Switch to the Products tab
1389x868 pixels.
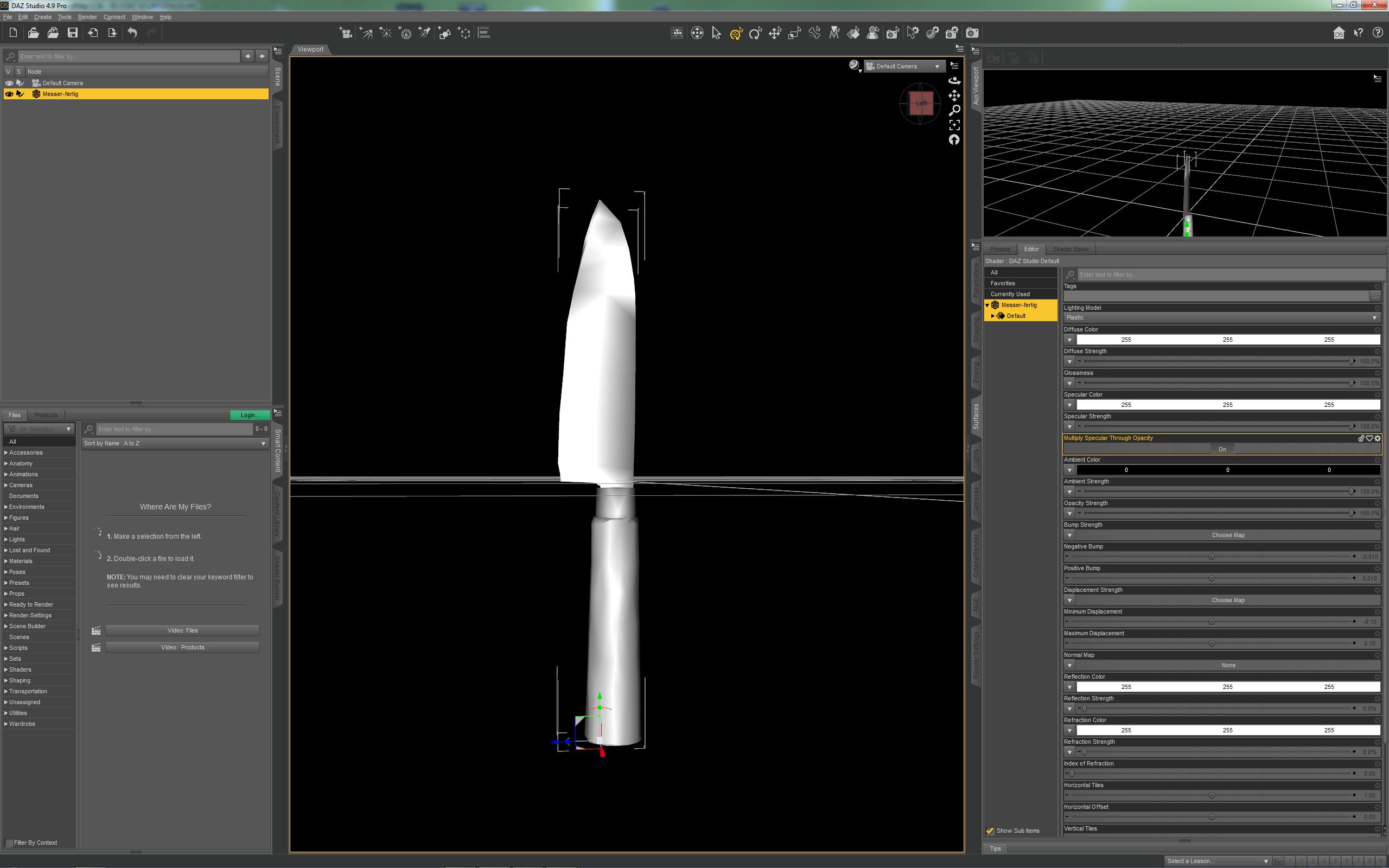46,415
